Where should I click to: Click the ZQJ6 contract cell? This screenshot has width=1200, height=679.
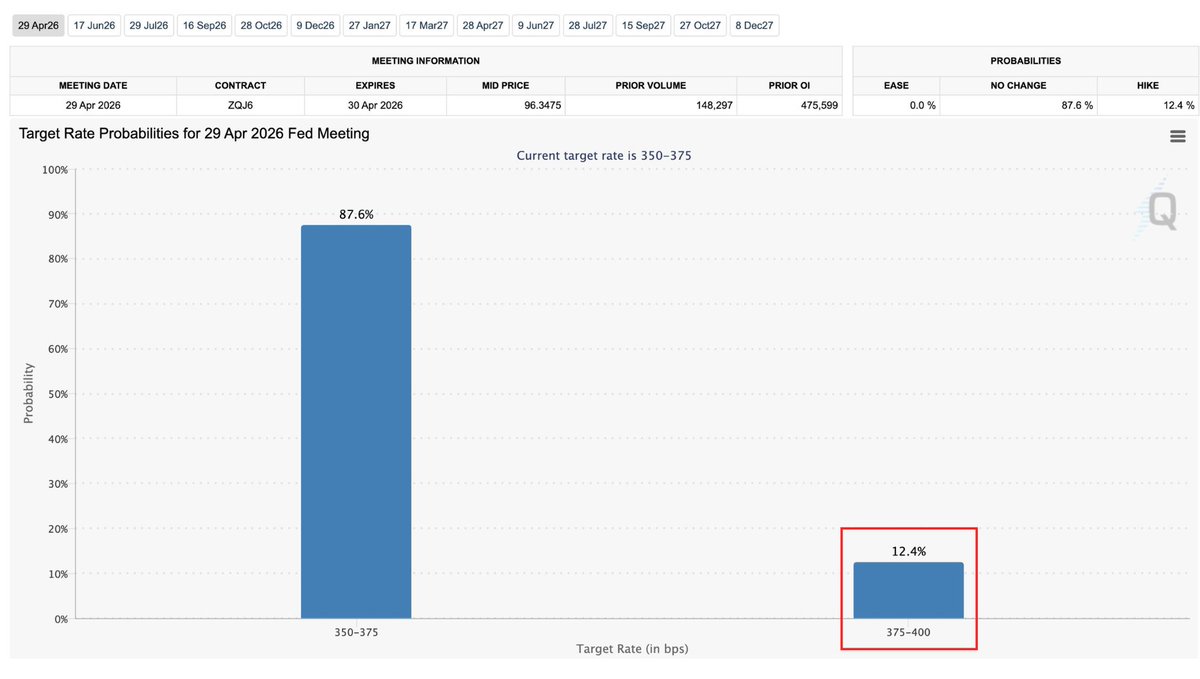click(x=240, y=105)
